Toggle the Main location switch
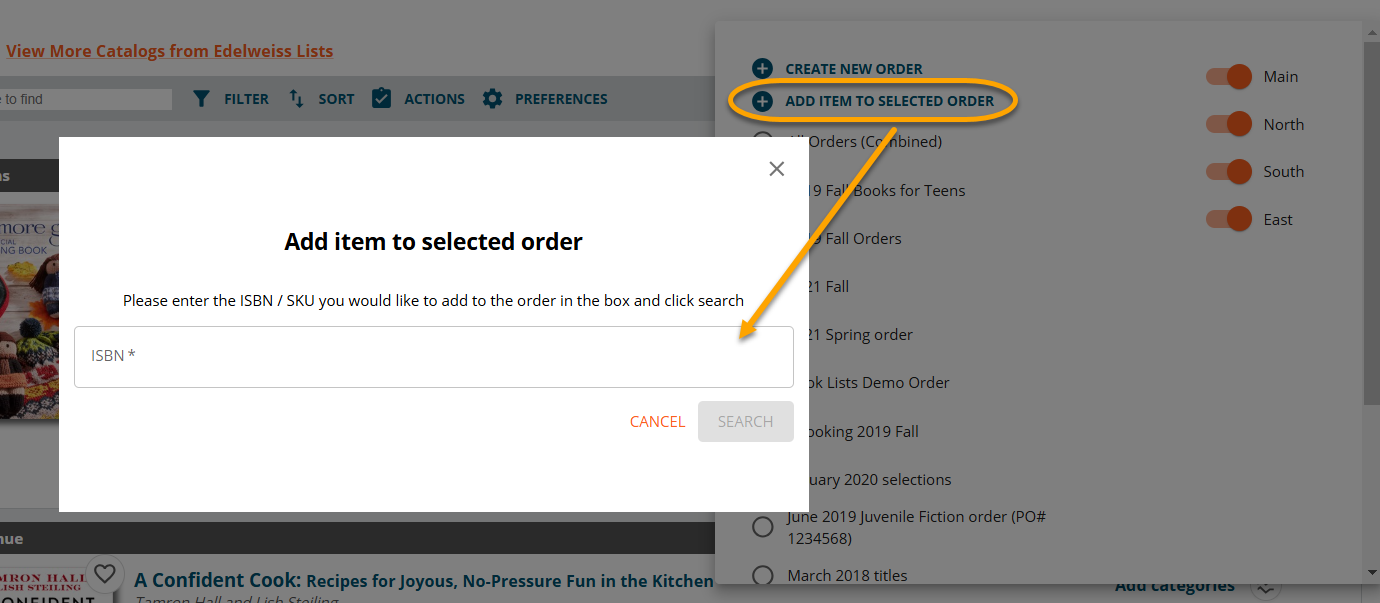The image size is (1380, 603). click(1228, 77)
